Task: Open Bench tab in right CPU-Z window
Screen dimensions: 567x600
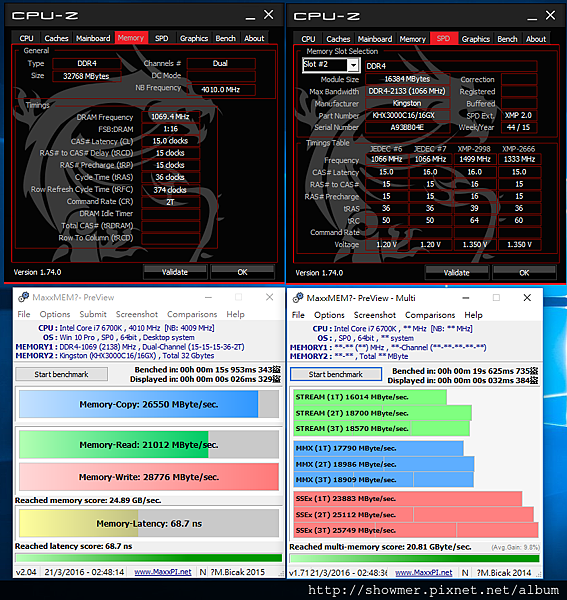Action: tap(507, 39)
